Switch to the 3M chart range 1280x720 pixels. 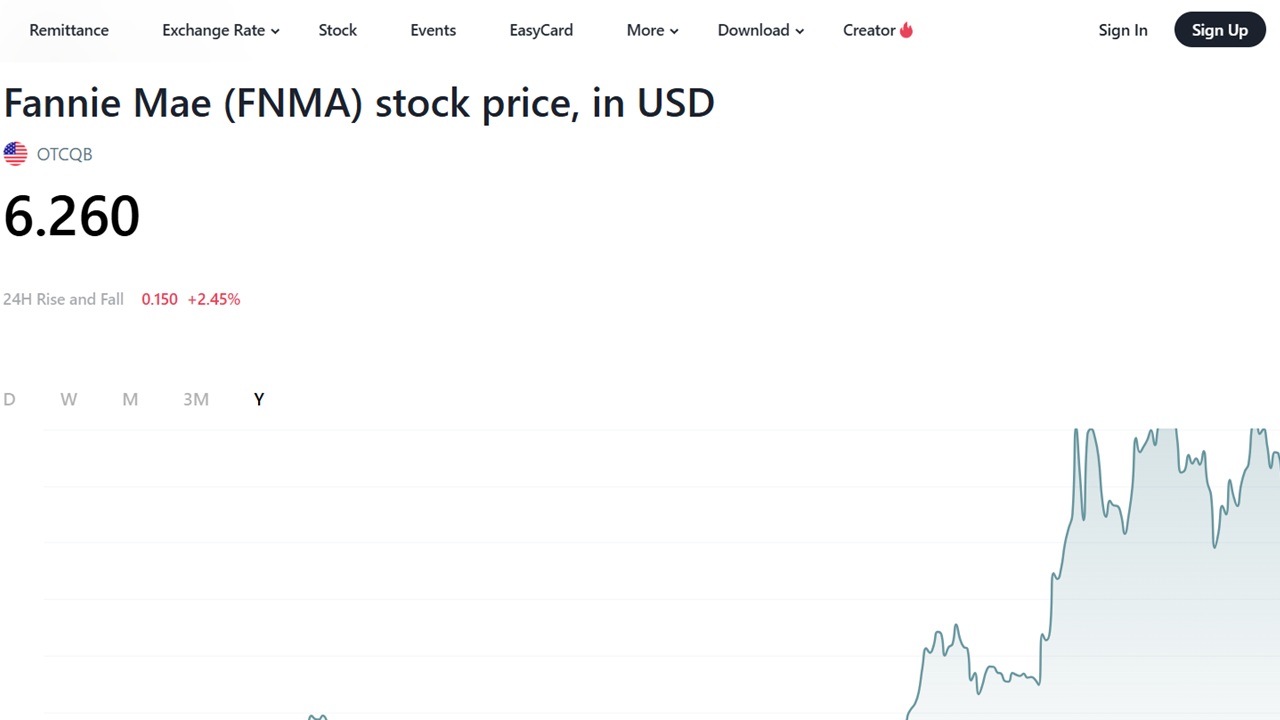tap(196, 399)
